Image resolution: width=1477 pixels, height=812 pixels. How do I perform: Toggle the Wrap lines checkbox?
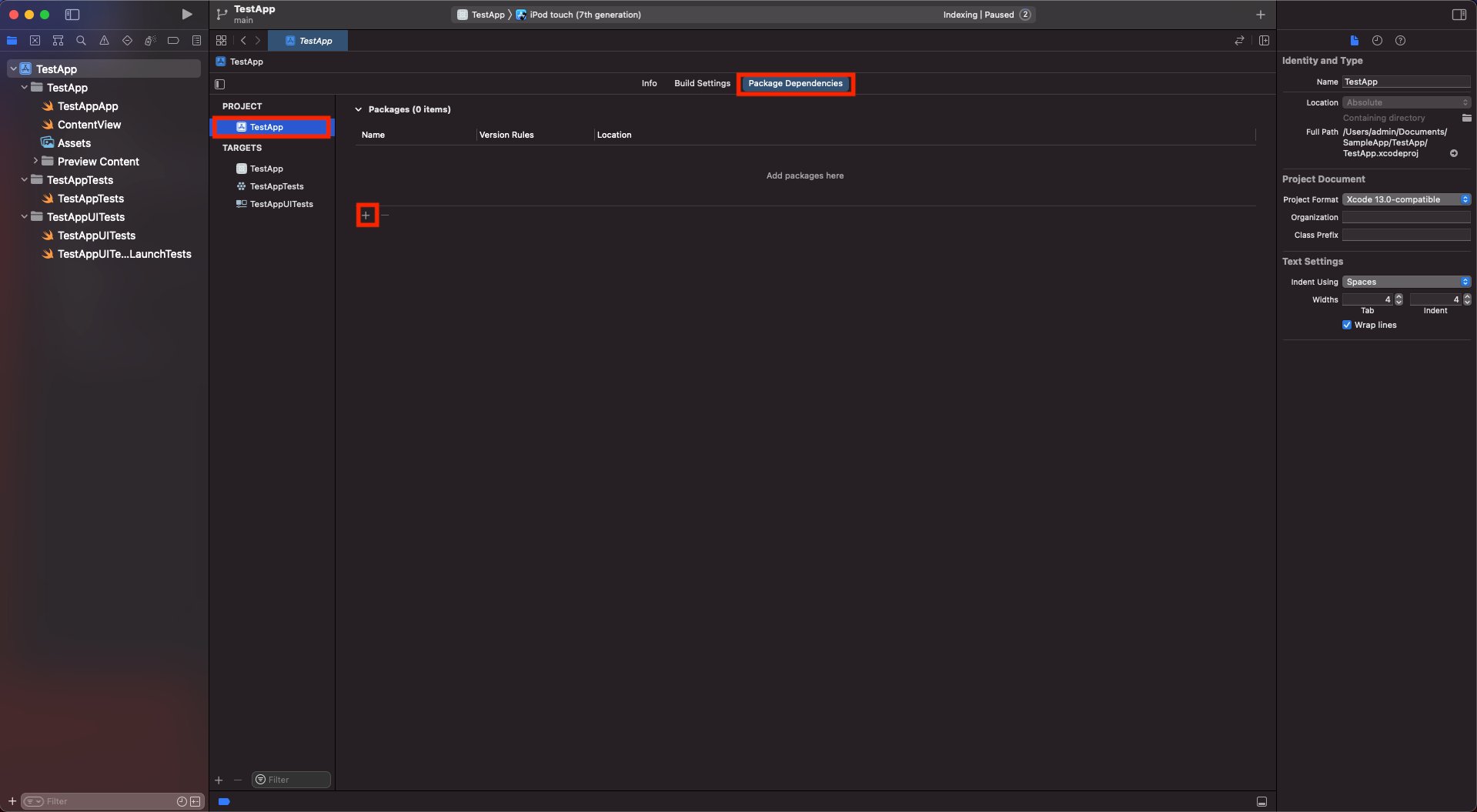click(x=1347, y=325)
